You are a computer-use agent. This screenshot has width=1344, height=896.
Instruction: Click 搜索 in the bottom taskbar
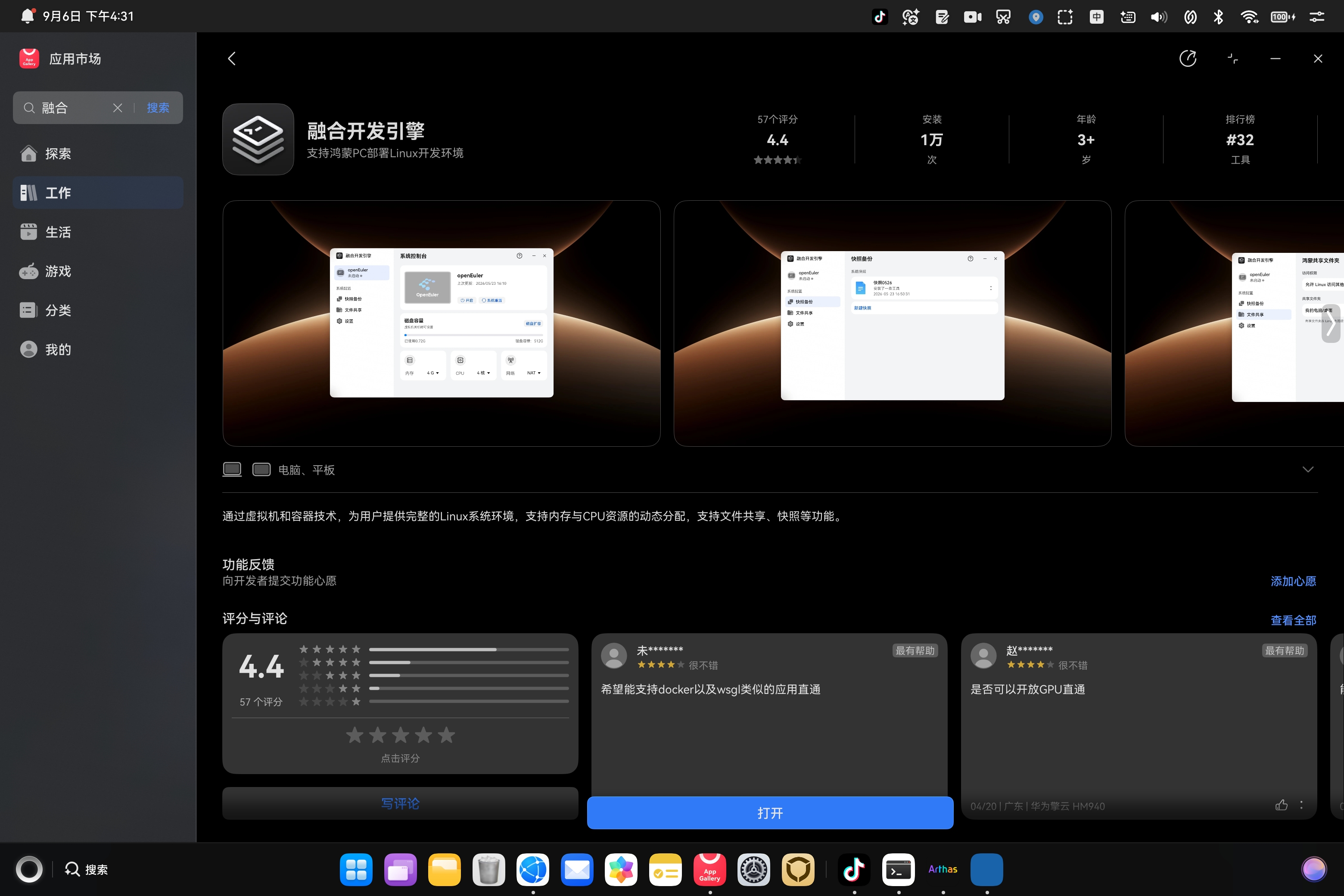point(87,869)
